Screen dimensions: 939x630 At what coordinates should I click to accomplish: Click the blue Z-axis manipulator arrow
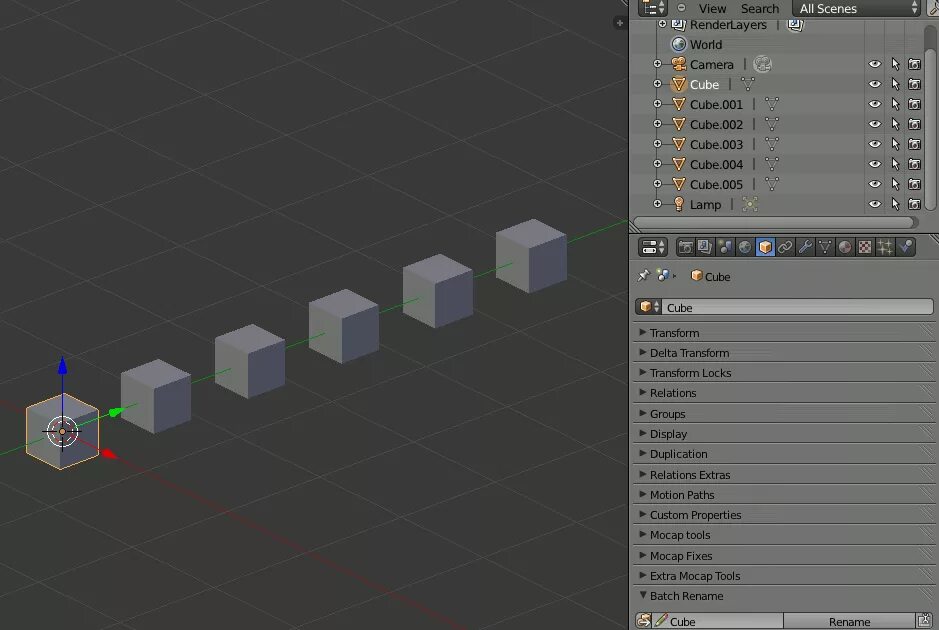click(62, 366)
